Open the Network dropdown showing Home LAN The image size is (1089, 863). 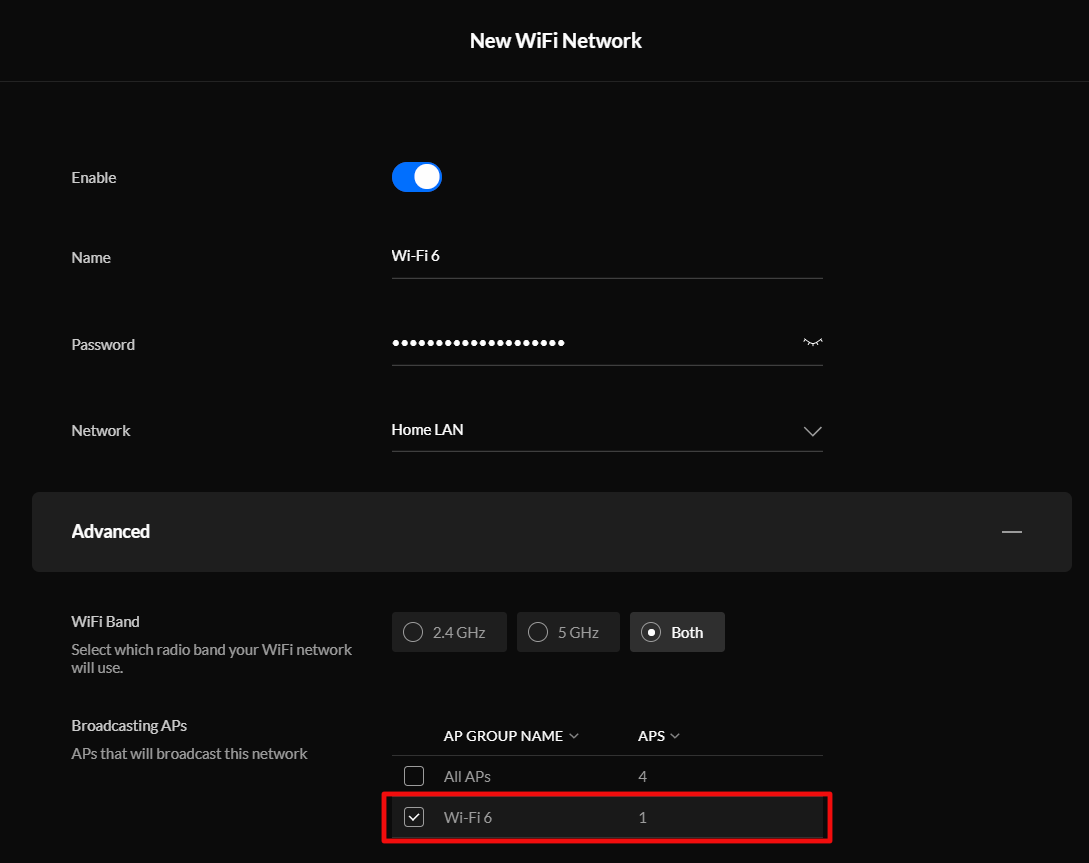(x=606, y=430)
